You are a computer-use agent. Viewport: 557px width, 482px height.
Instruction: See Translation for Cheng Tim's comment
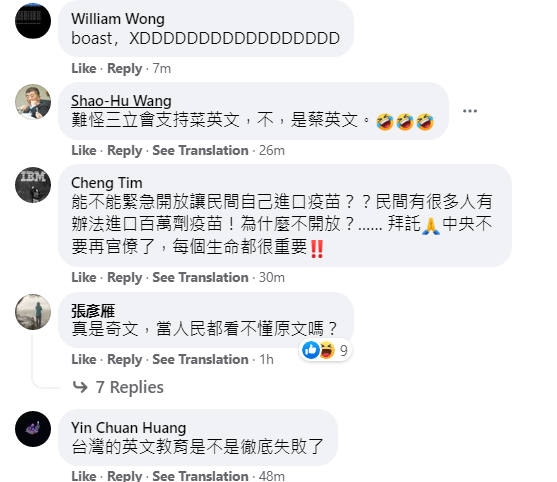coord(200,277)
